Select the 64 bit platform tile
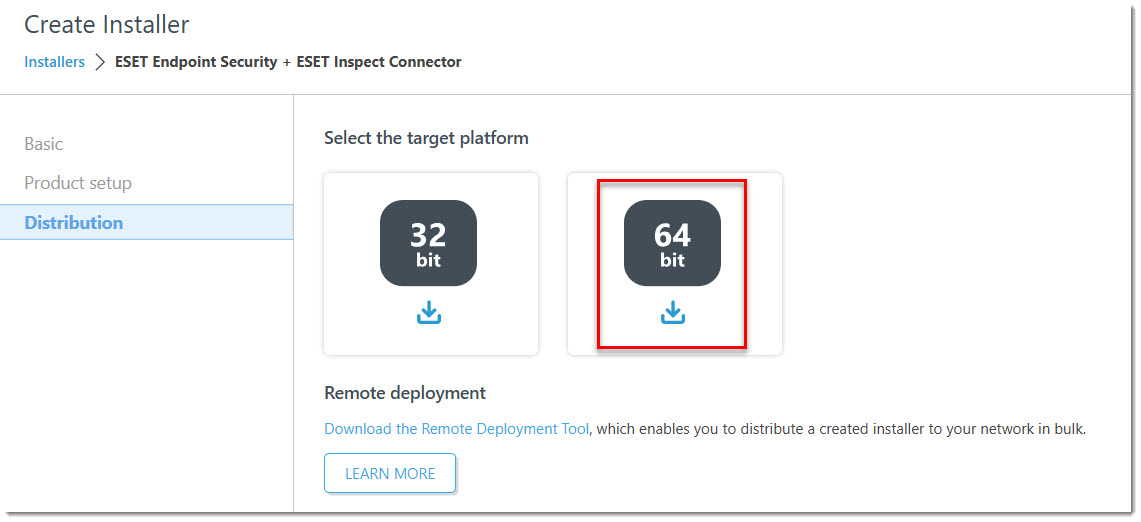Screen dimensions: 1141x522 click(x=675, y=264)
